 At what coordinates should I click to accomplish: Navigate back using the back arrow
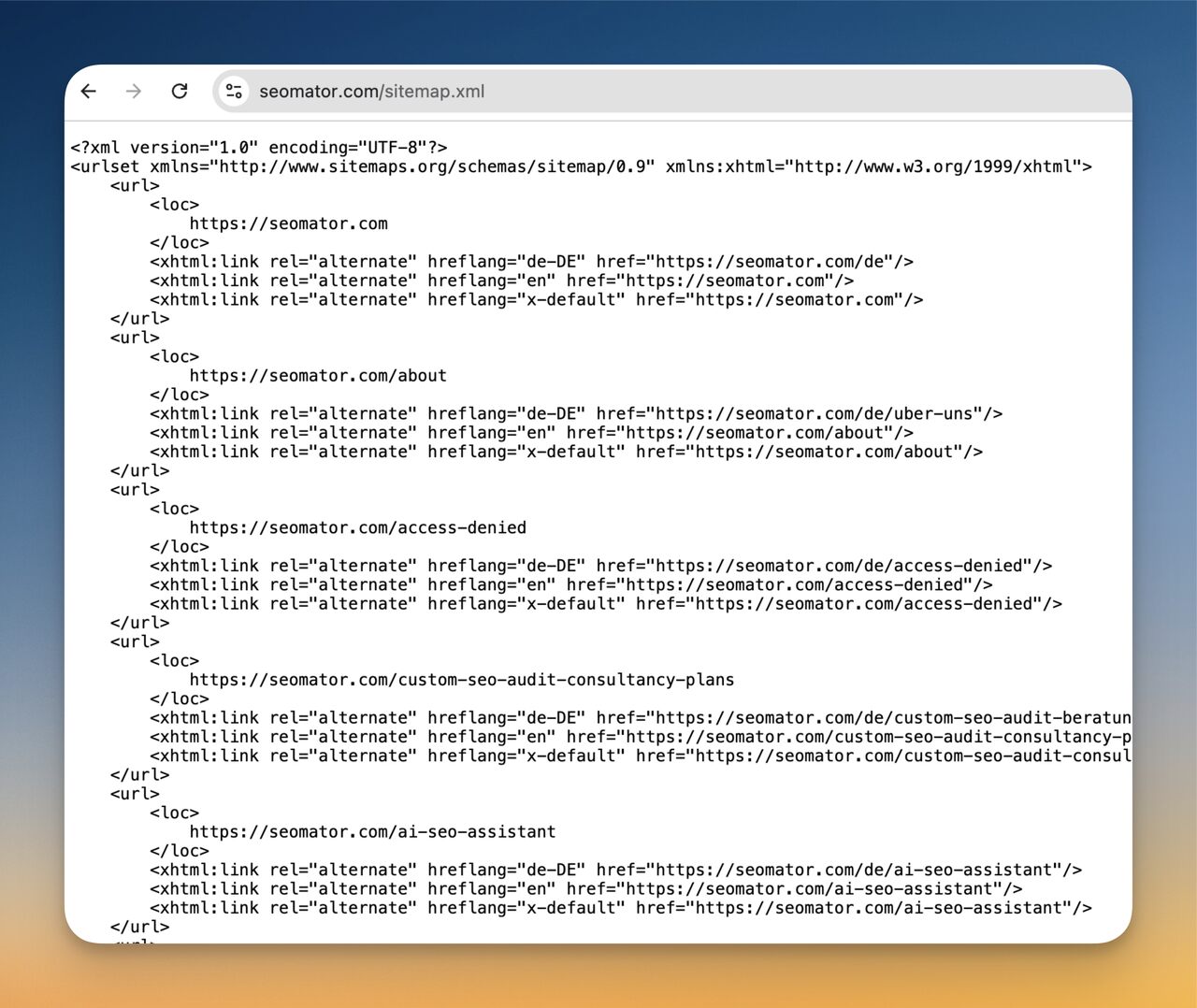88,91
